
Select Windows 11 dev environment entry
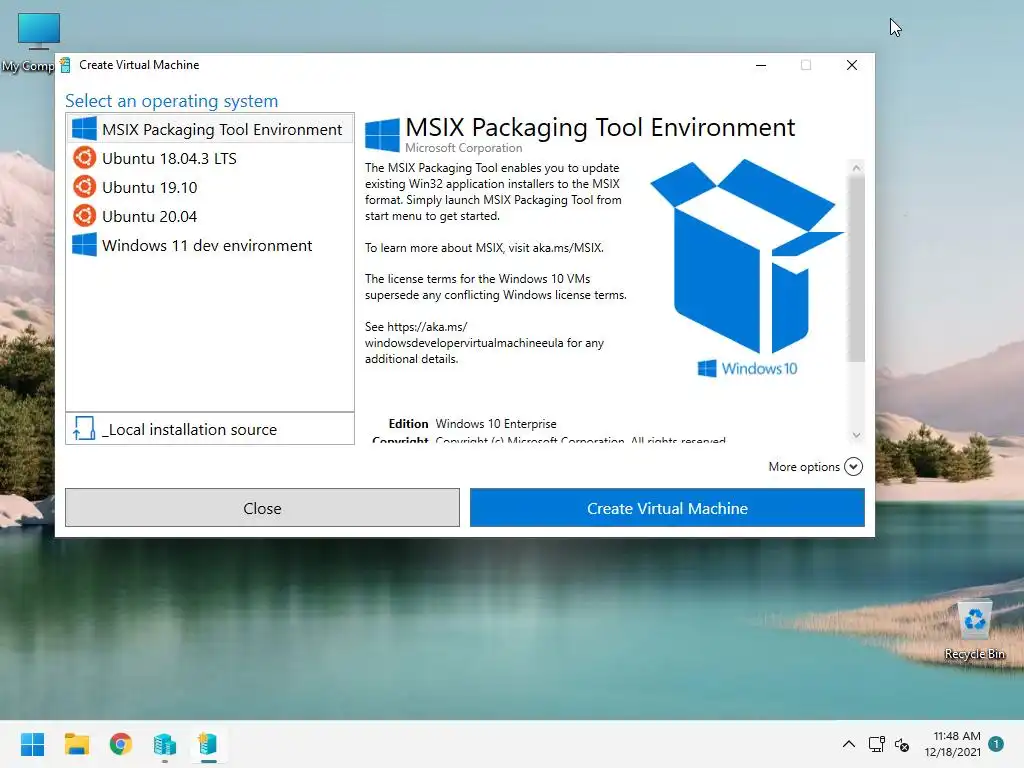click(210, 246)
